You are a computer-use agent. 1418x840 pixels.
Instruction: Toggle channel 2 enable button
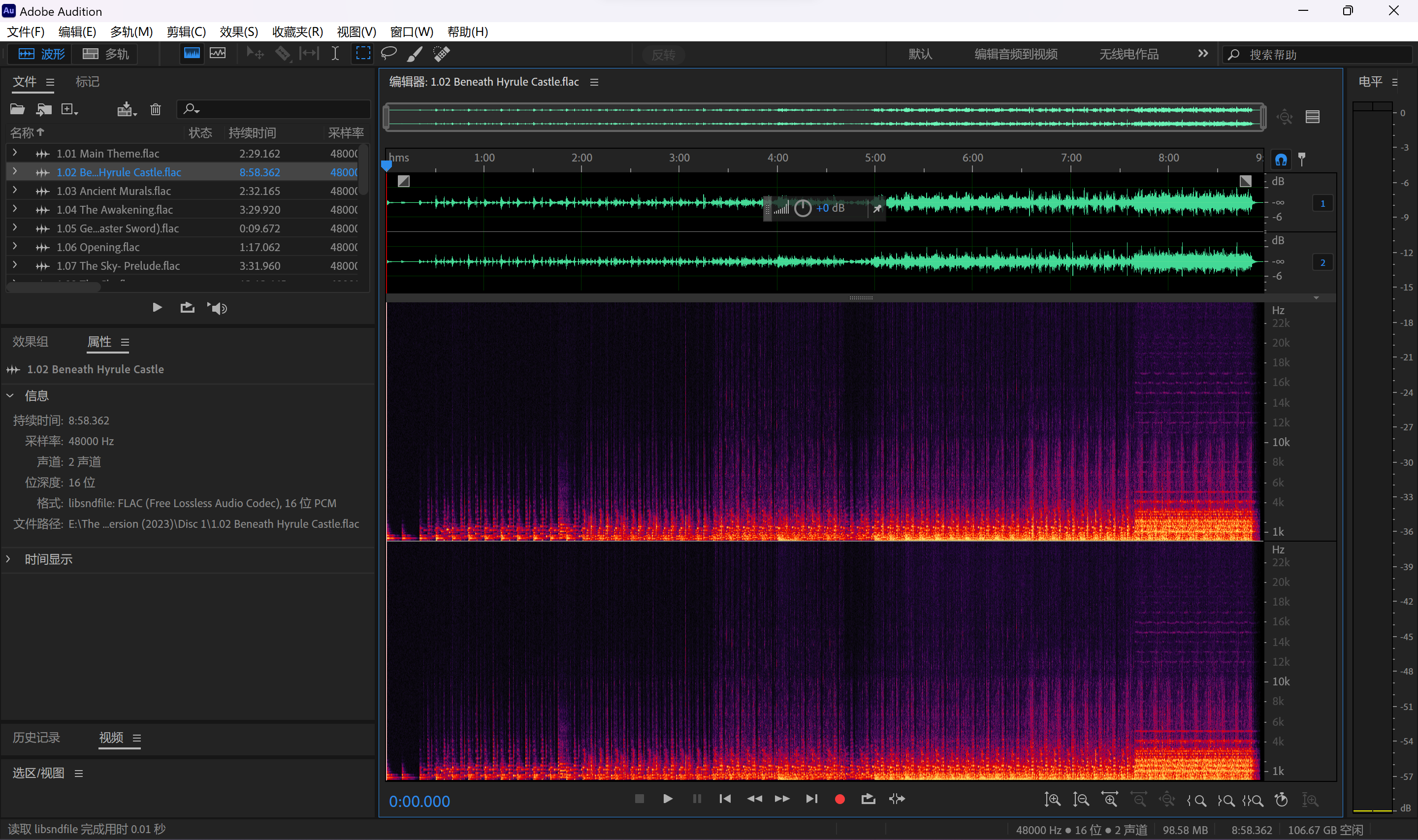(1322, 262)
